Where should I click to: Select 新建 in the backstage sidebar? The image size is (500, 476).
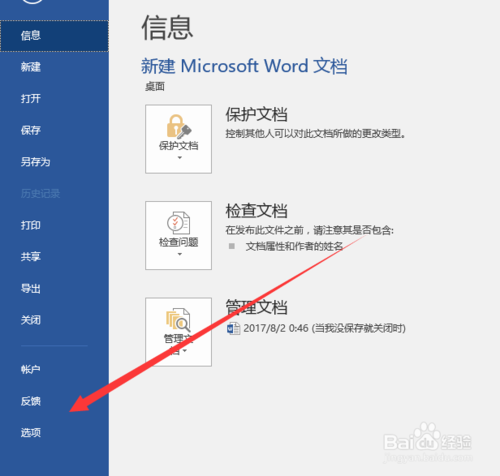[54, 67]
